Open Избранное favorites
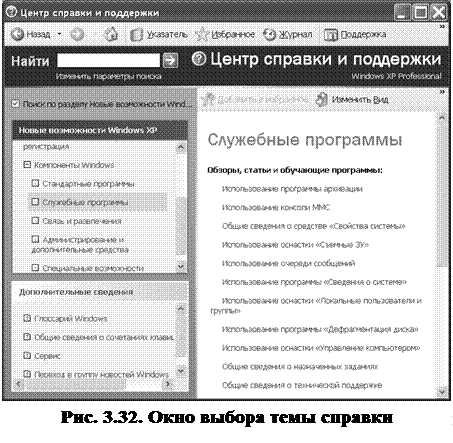Image resolution: width=453 pixels, height=443 pixels. pos(225,34)
